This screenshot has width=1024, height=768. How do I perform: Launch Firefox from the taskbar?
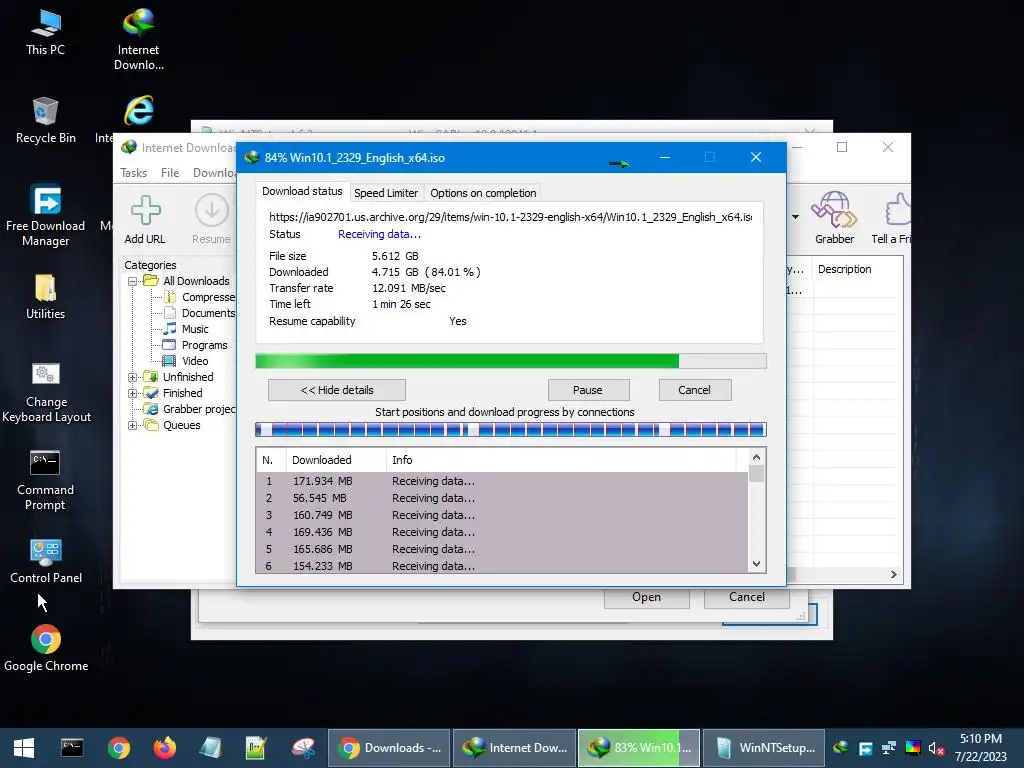click(x=165, y=748)
